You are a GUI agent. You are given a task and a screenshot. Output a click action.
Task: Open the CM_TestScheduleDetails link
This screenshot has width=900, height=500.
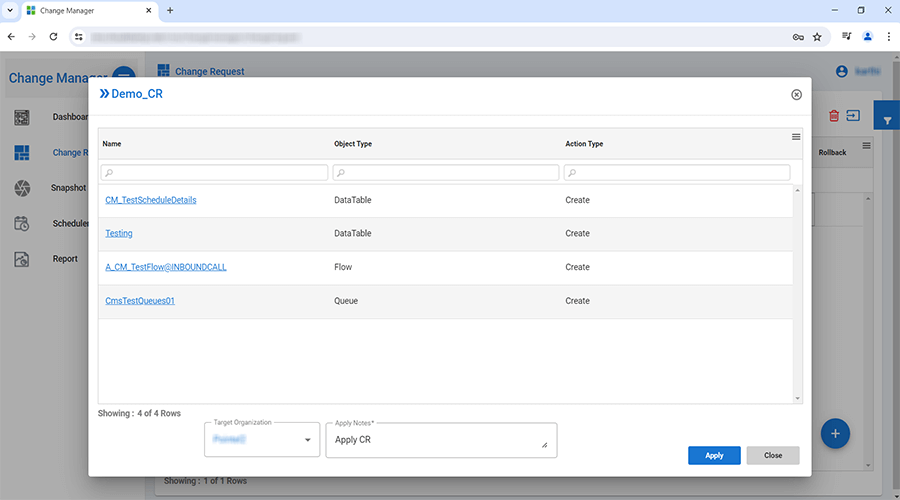(151, 200)
